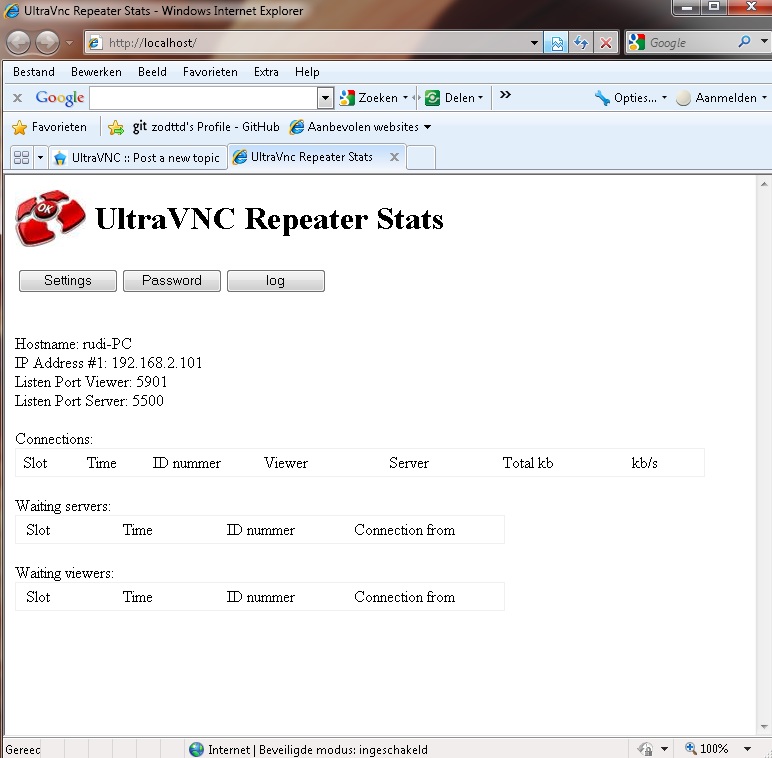Click the magnifier search icon
This screenshot has width=772, height=758.
[x=744, y=42]
